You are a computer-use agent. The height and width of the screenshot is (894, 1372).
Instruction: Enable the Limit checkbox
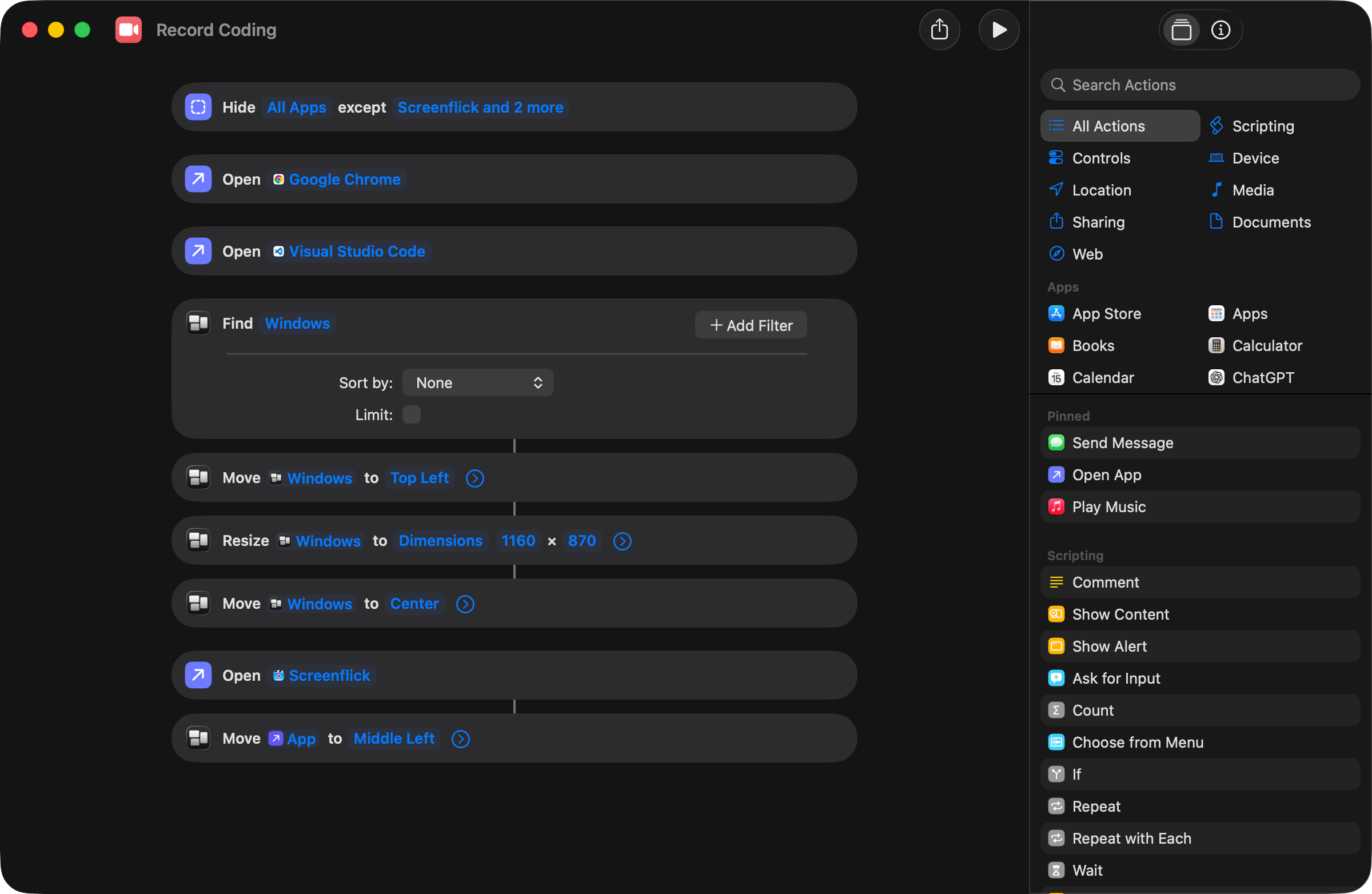(411, 414)
